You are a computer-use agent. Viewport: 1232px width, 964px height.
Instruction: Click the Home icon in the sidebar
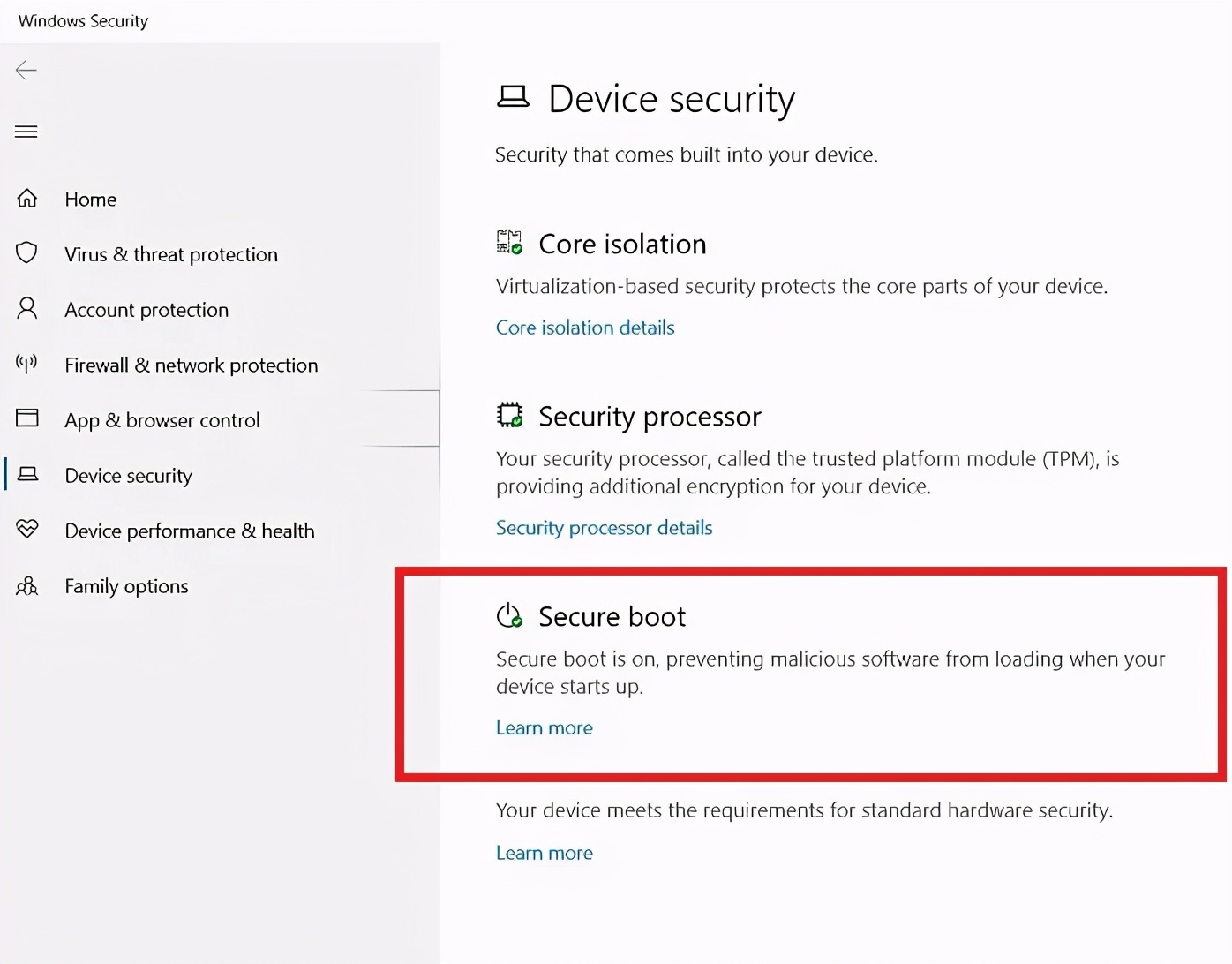26,199
